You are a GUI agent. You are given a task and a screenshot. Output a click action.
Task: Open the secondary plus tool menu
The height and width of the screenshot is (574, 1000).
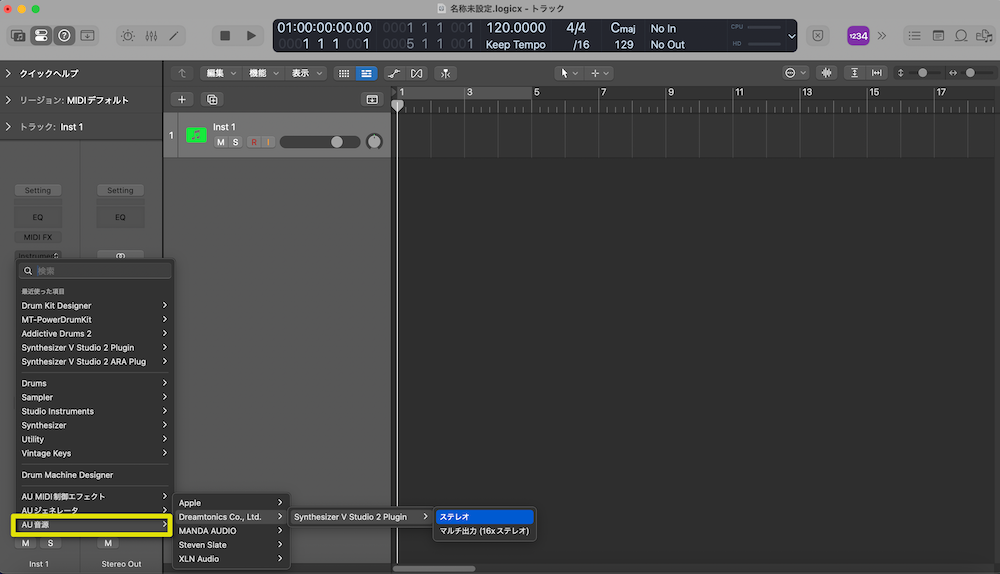pos(599,73)
